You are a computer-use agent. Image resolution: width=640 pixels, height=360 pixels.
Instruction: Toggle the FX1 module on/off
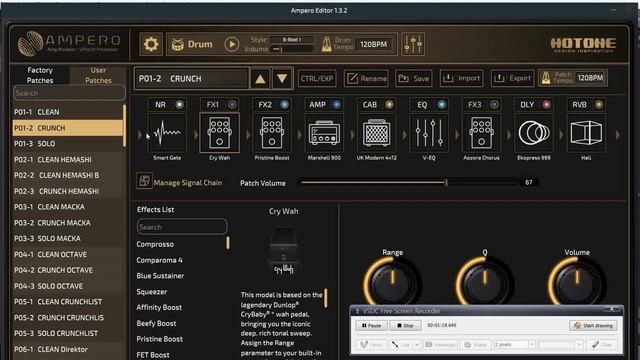pyautogui.click(x=232, y=104)
